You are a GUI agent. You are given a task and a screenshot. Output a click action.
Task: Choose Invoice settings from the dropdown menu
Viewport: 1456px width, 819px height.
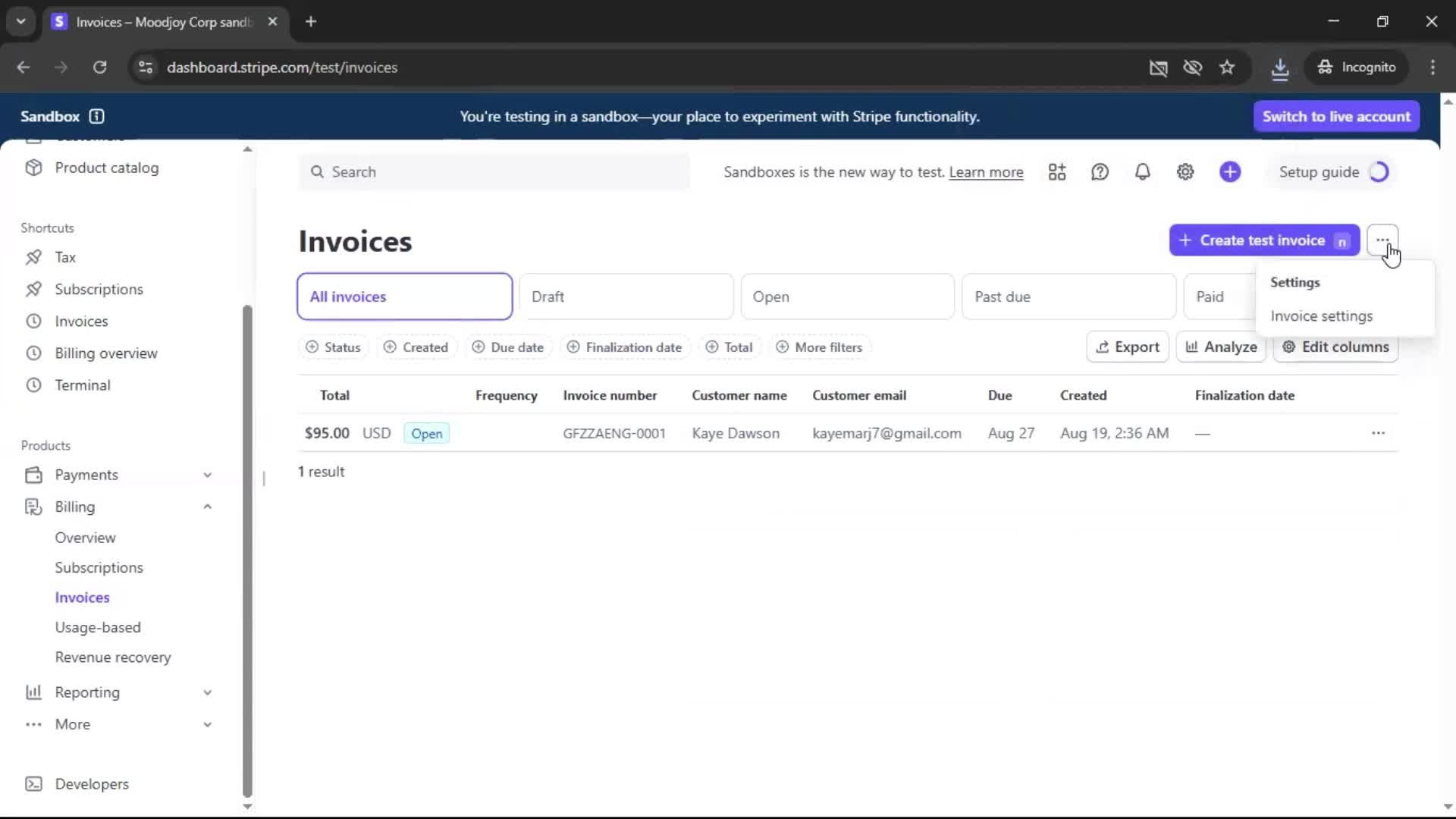(1321, 316)
